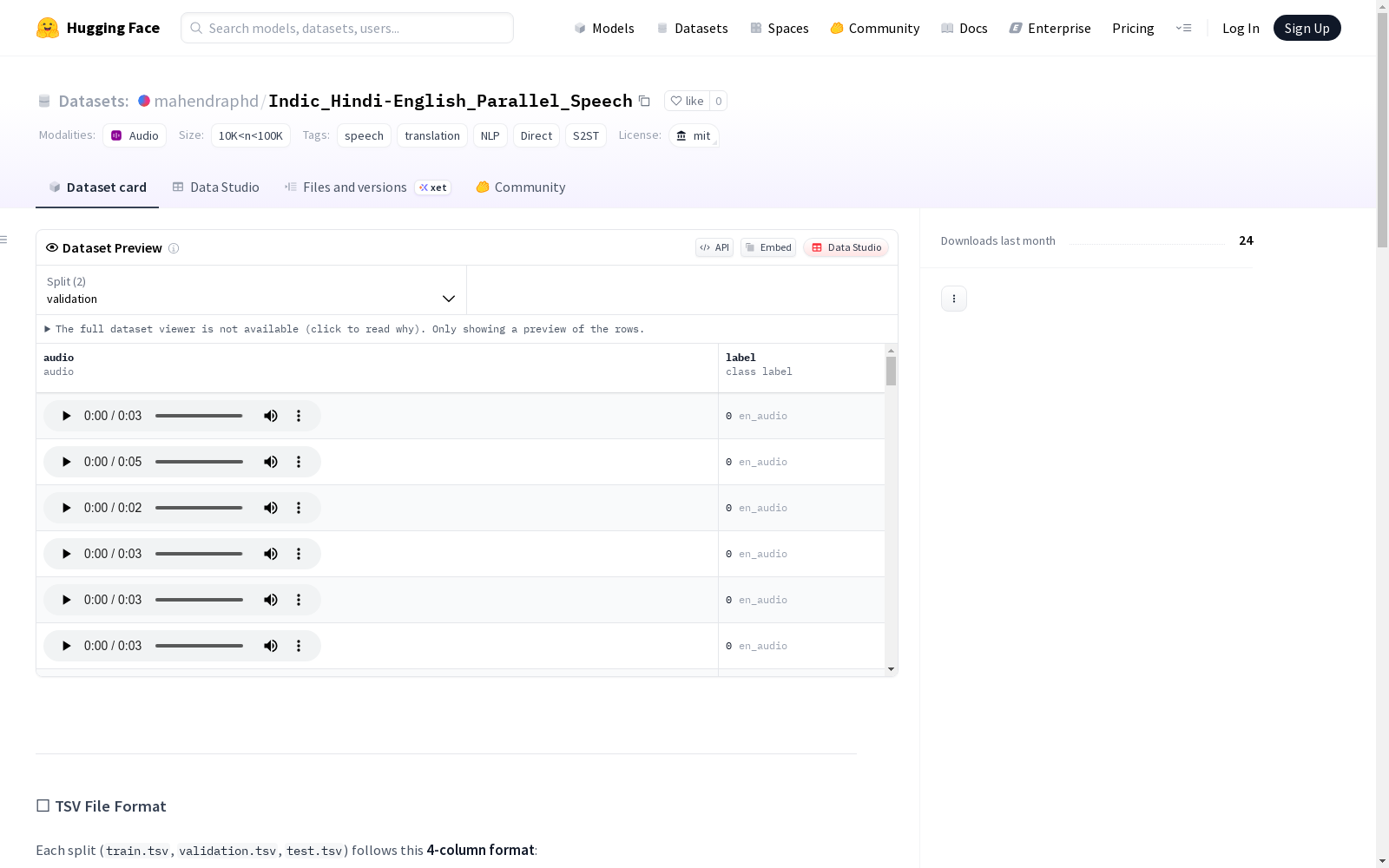Open Docs in the top navigation
The width and height of the screenshot is (1389, 868).
964,28
